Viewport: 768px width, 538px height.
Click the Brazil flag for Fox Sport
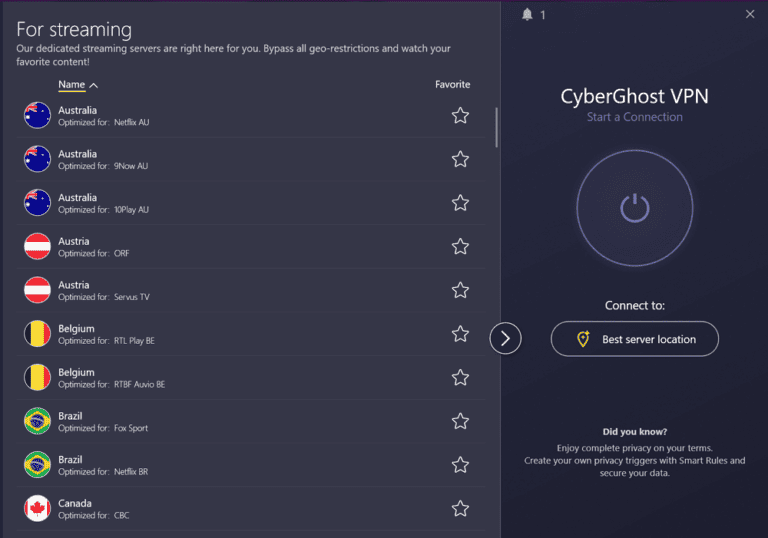(x=37, y=420)
